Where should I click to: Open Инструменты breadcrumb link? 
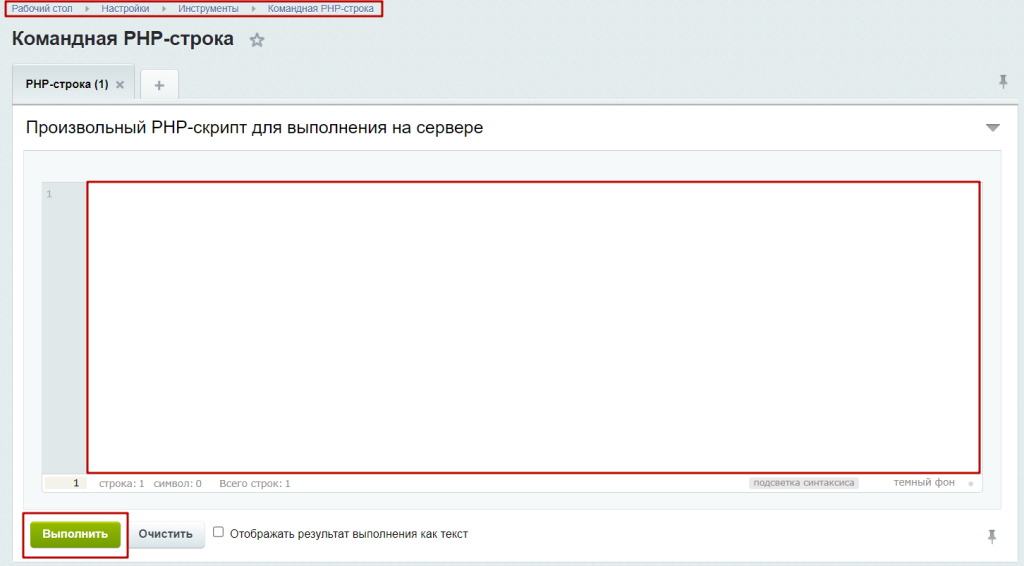208,9
